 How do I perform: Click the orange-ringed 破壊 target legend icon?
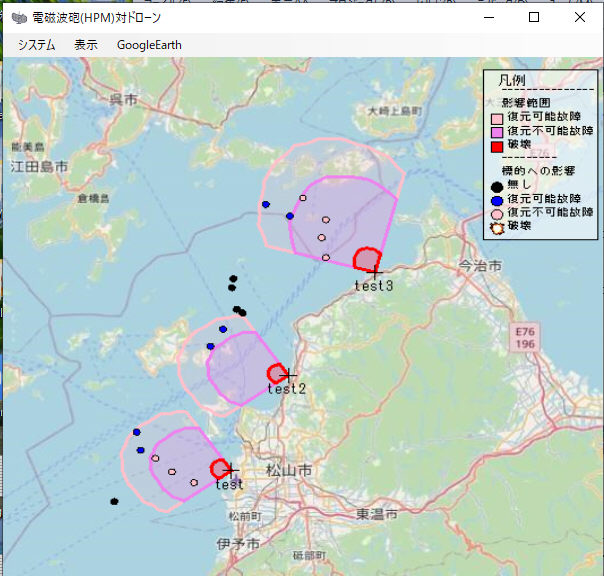pyautogui.click(x=496, y=227)
